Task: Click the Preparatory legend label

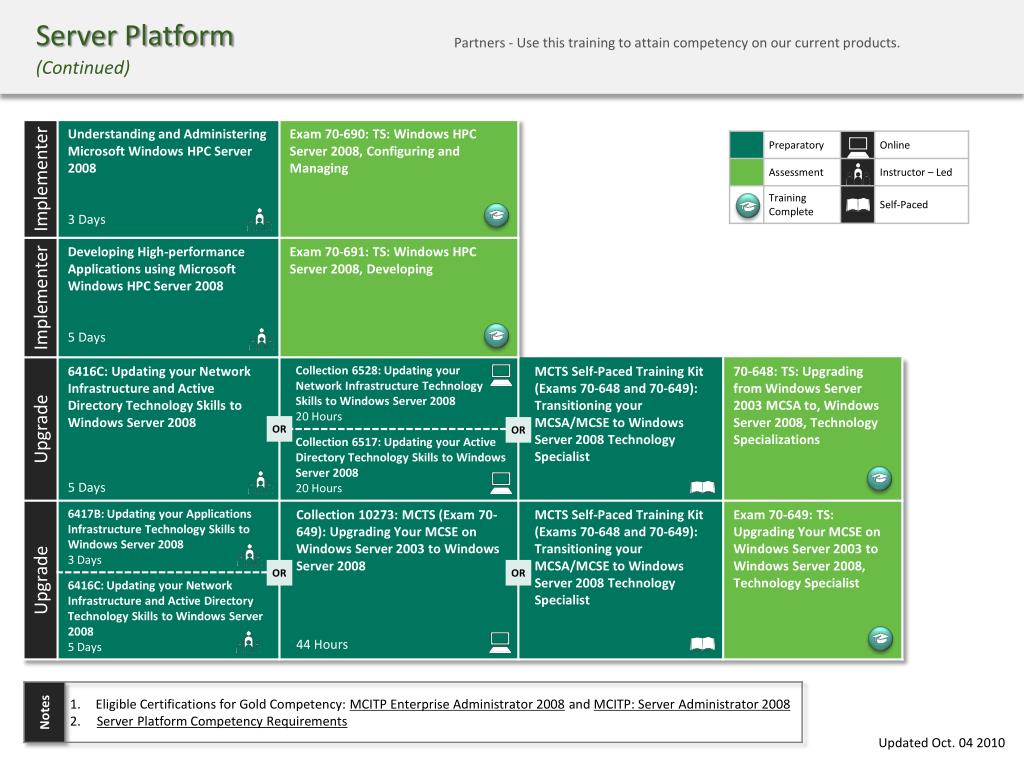Action: coord(796,145)
